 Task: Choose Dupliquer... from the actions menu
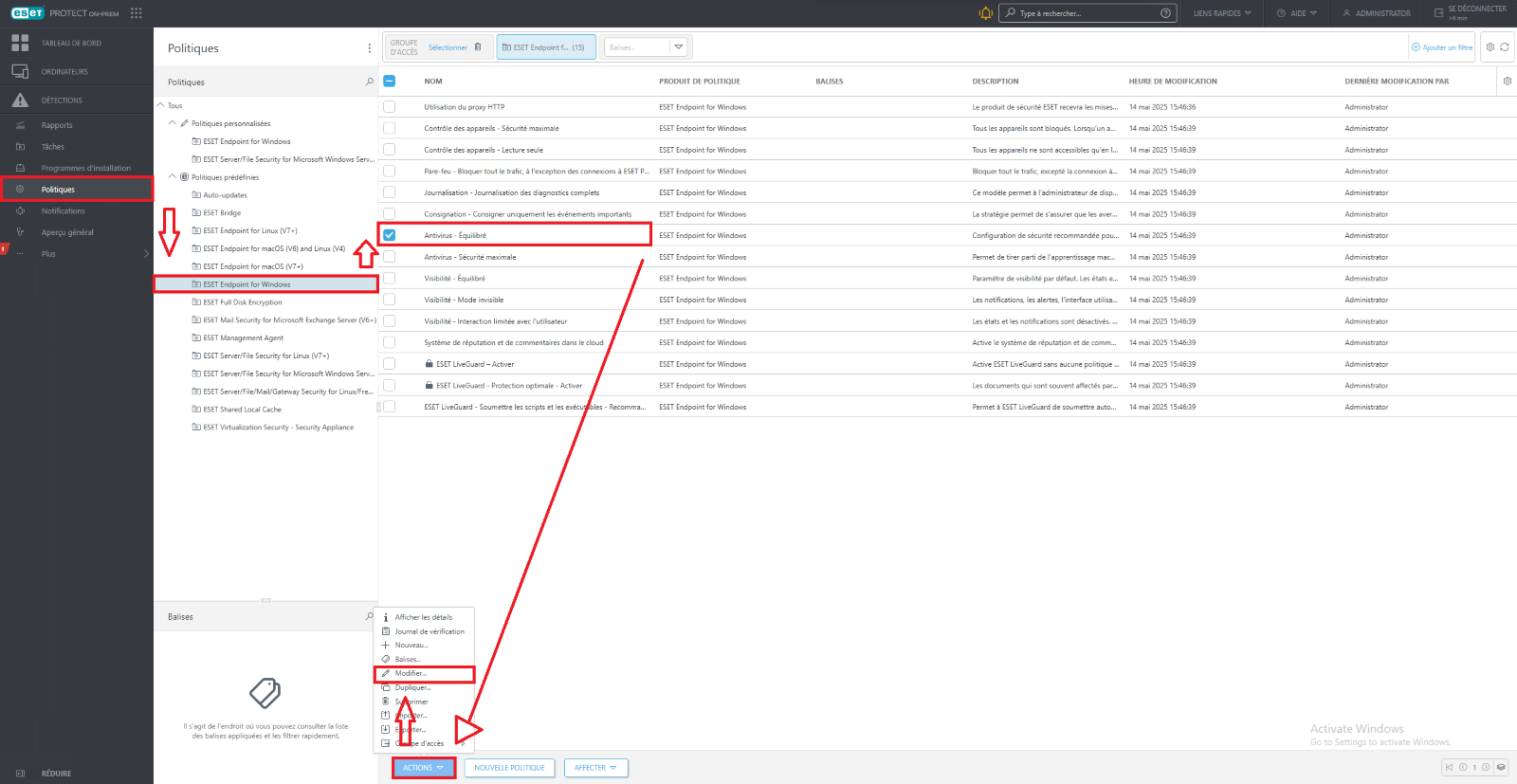coord(412,688)
